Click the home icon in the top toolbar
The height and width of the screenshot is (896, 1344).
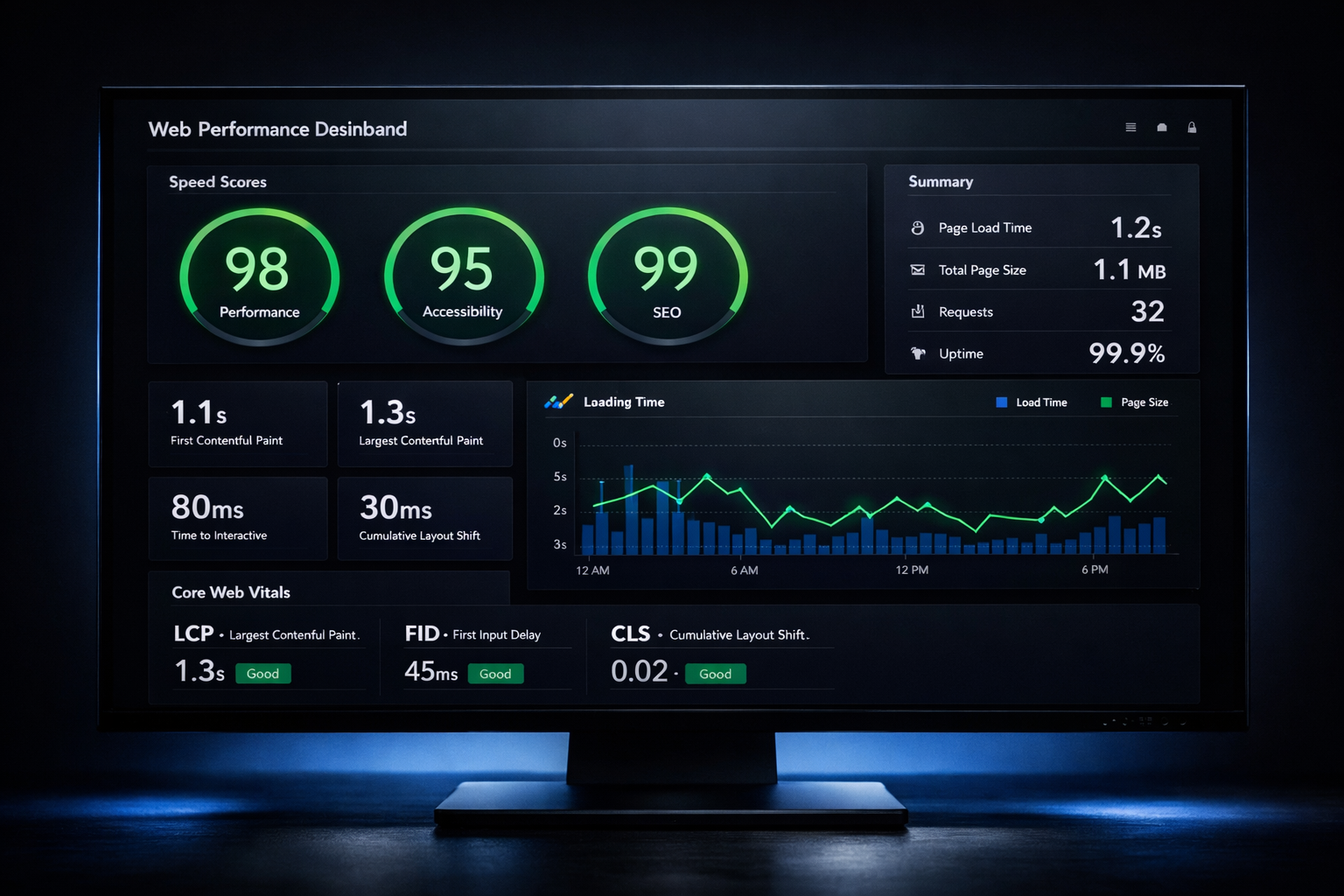(1161, 127)
